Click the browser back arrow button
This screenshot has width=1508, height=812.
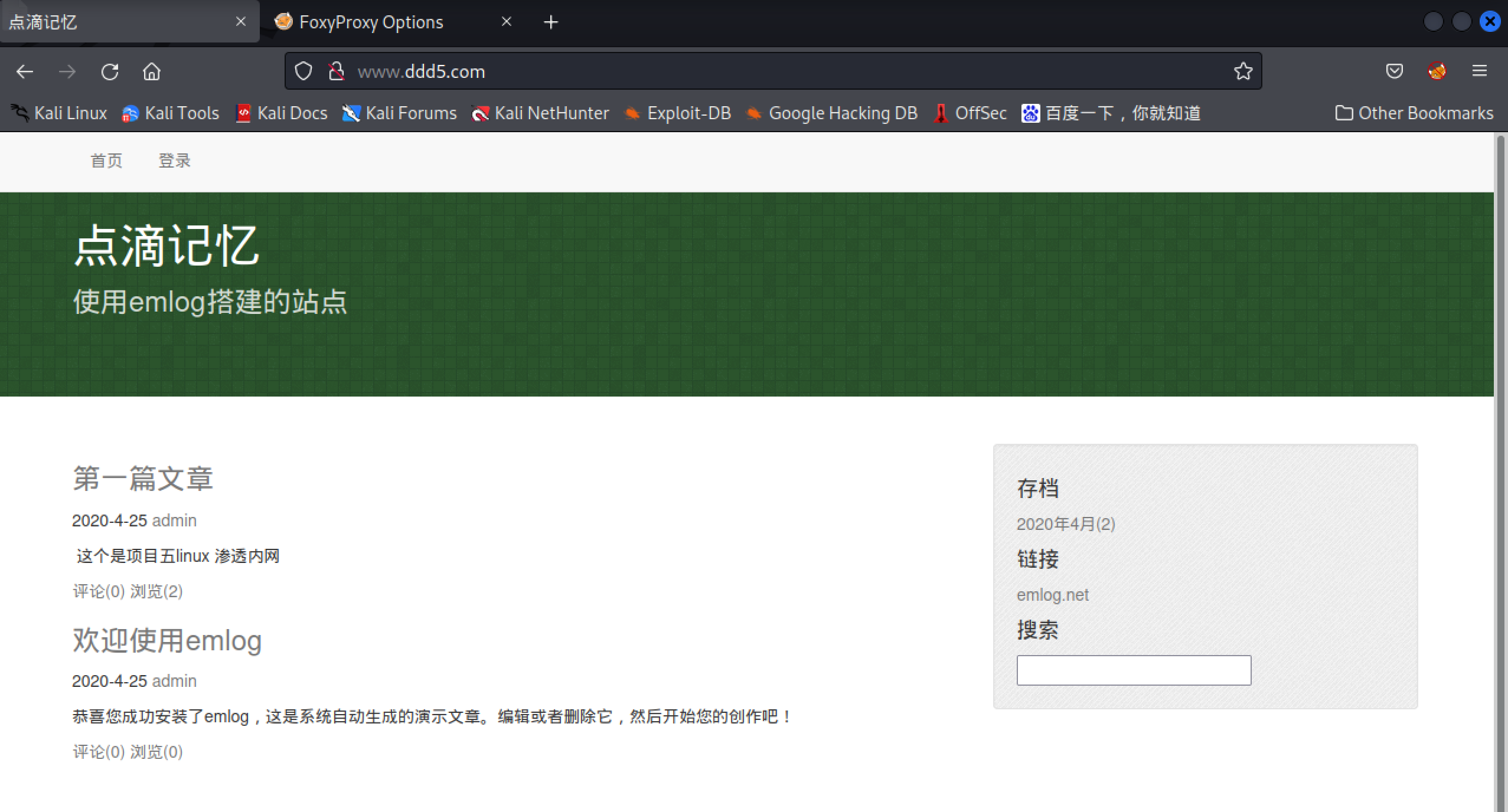pos(25,71)
